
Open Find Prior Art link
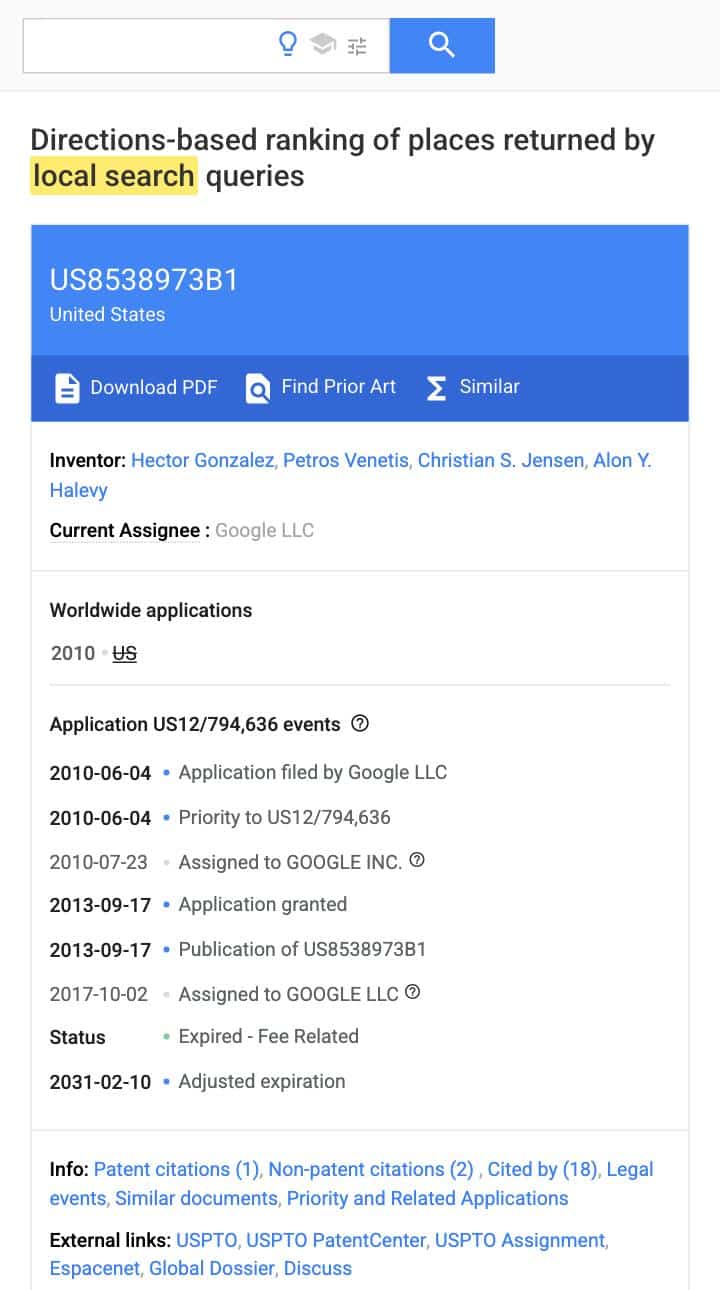pos(339,387)
